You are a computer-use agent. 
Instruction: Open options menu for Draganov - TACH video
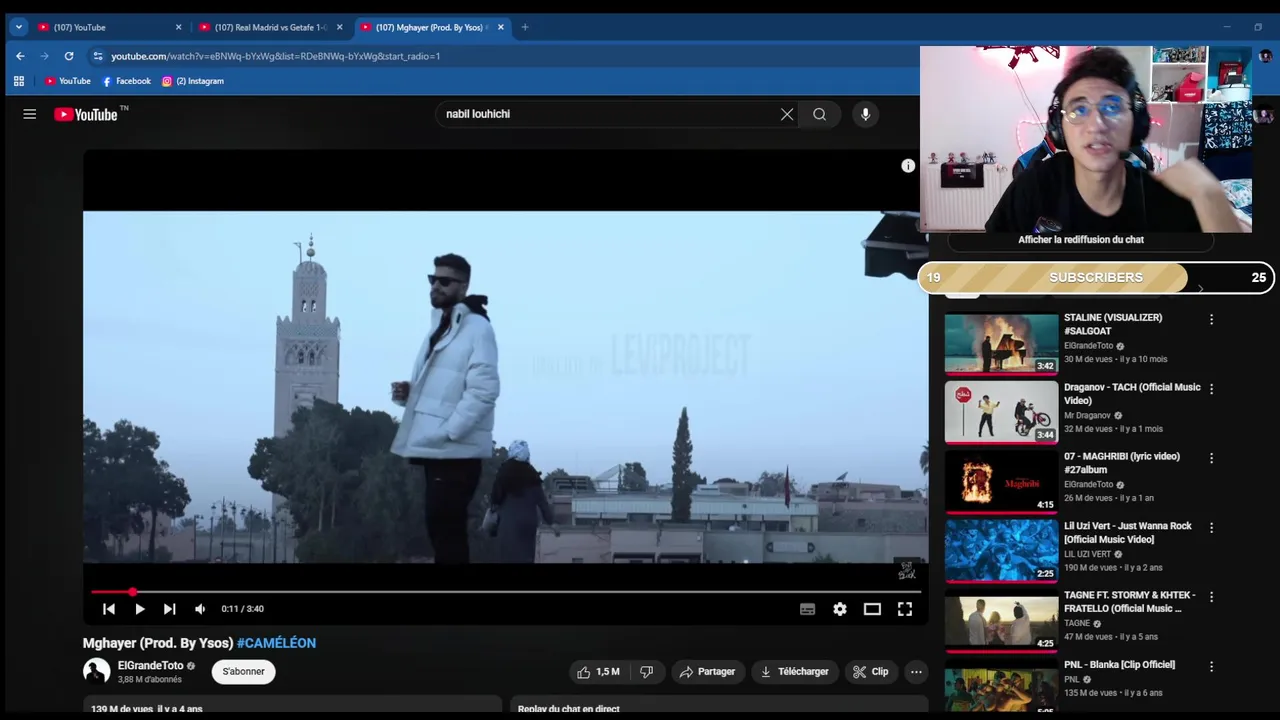1211,389
